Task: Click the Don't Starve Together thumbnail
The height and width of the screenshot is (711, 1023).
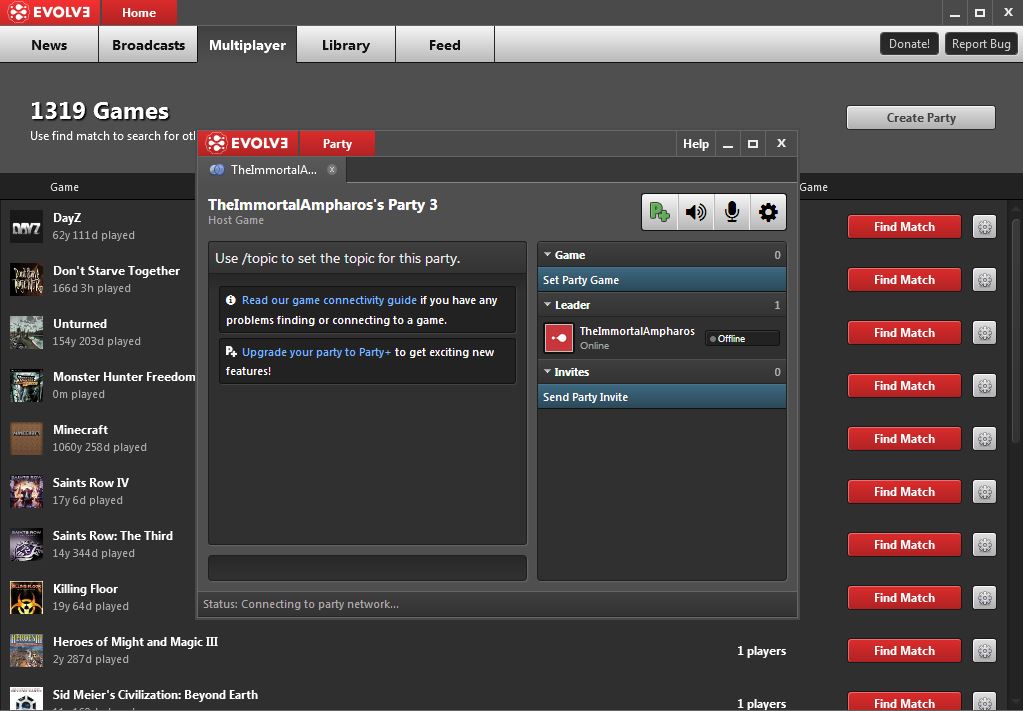Action: pyautogui.click(x=26, y=280)
